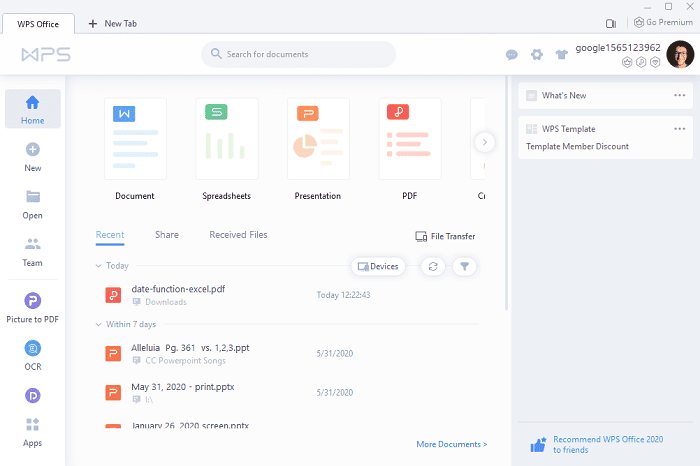The height and width of the screenshot is (466, 700).
Task: Open the messages chat bubble icon
Action: pyautogui.click(x=512, y=55)
